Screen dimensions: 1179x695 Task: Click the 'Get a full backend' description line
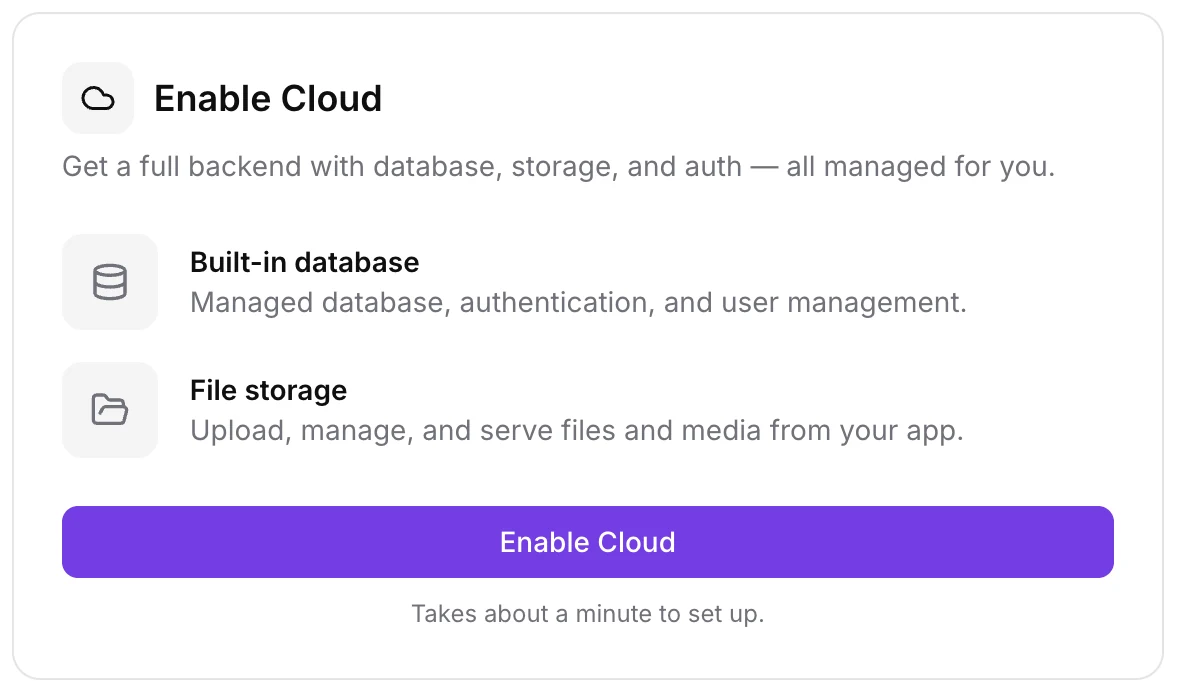[559, 166]
